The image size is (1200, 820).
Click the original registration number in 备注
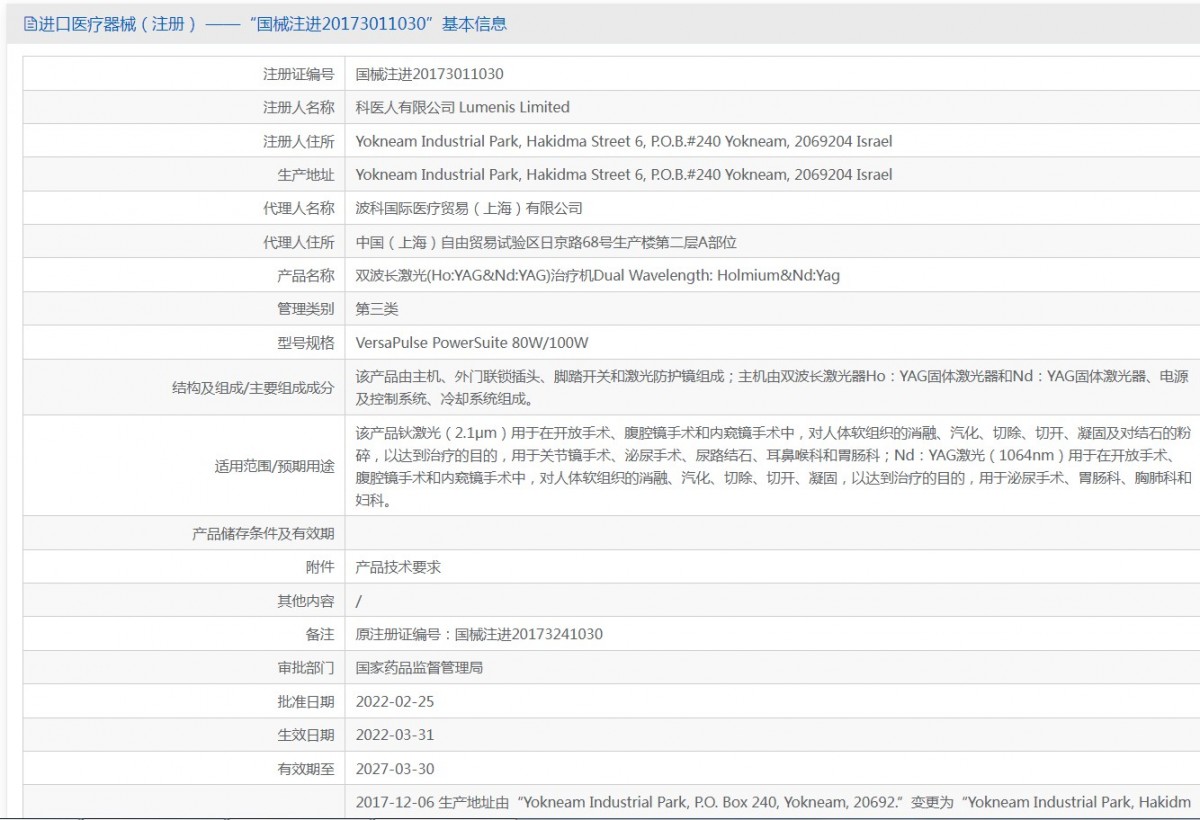(x=479, y=634)
